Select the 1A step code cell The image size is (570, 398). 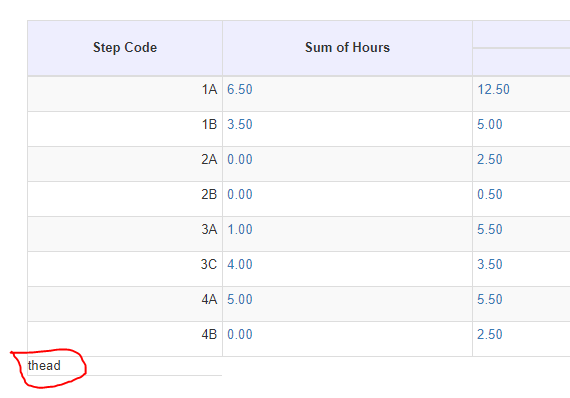[125, 94]
